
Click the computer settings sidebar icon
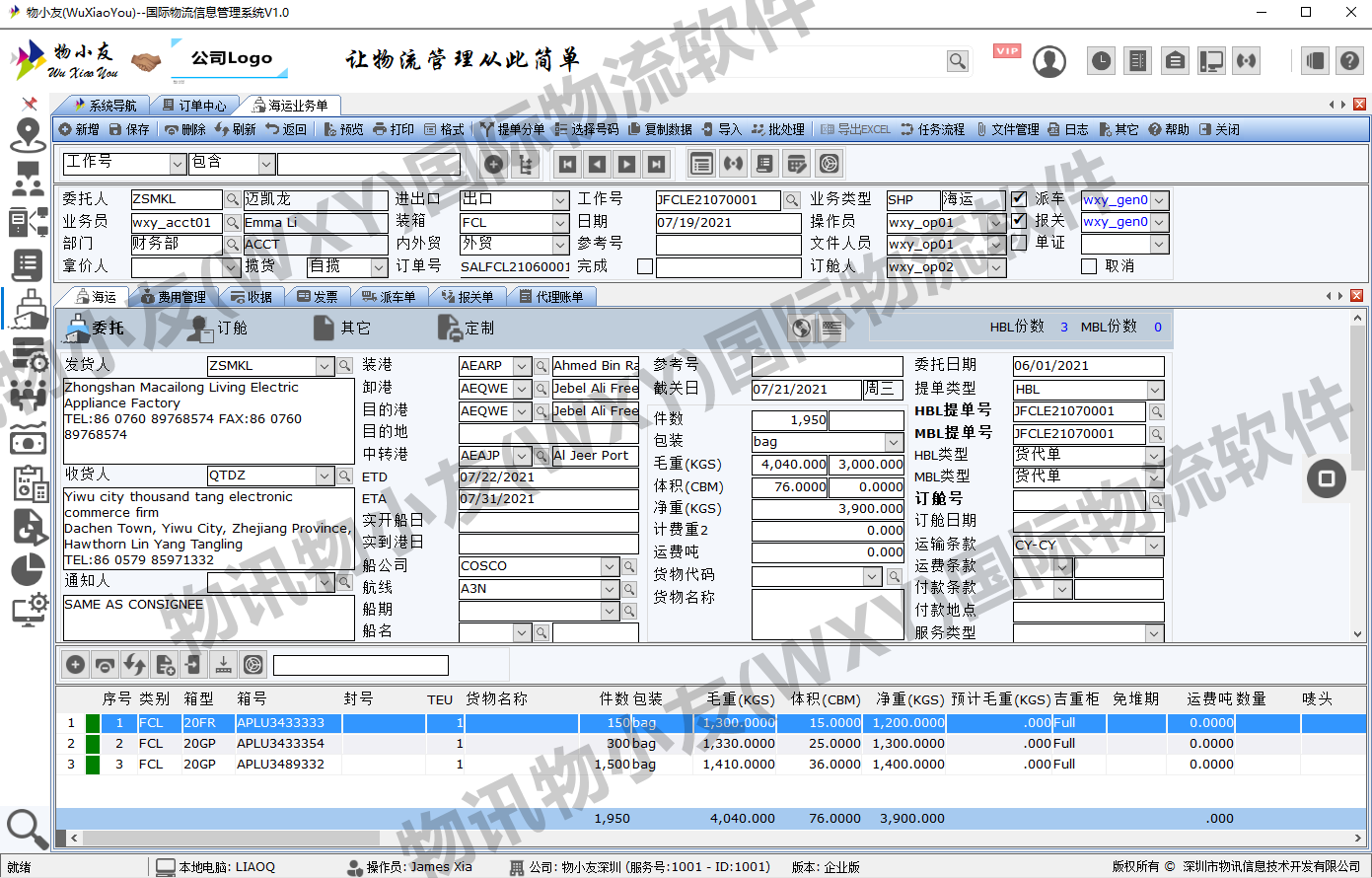[x=28, y=610]
